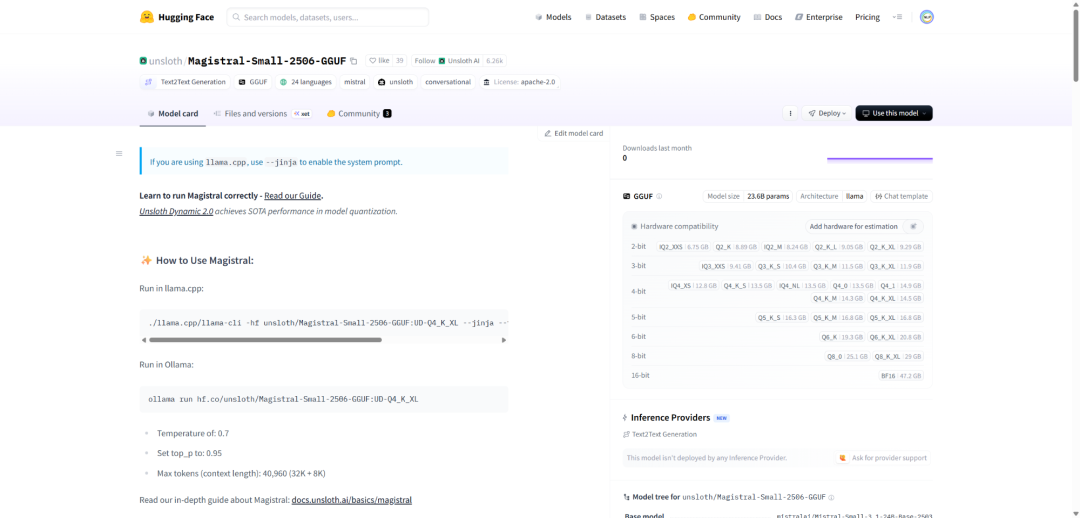This screenshot has height=518, width=1080.
Task: Select the Q4_K_M 14.3 GB quantization
Action: [x=838, y=298]
